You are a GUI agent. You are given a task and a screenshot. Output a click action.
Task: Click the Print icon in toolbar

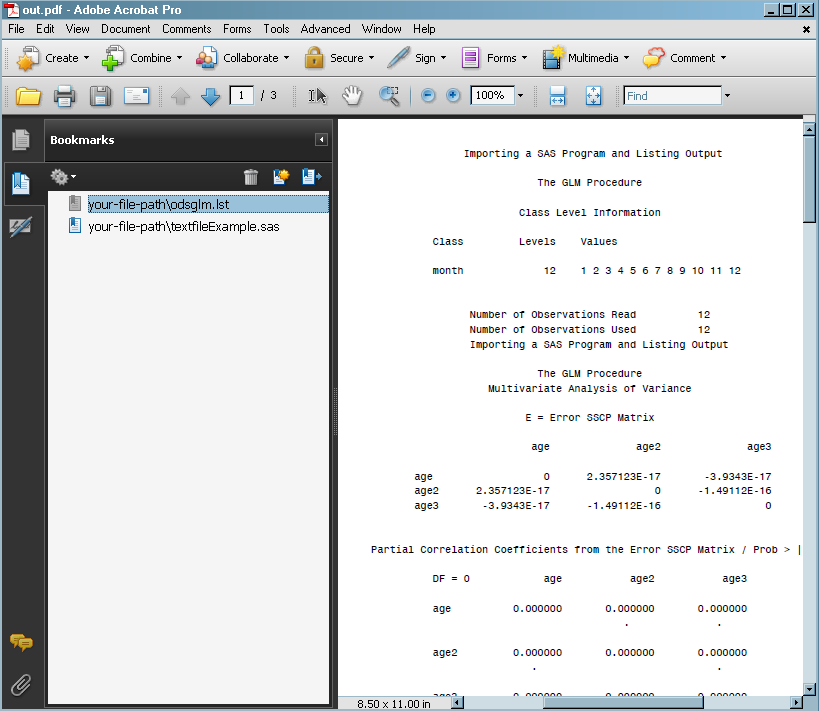[x=64, y=96]
